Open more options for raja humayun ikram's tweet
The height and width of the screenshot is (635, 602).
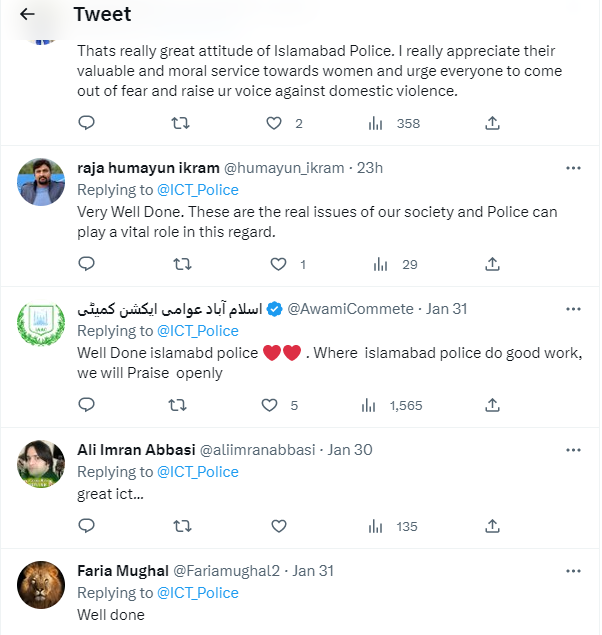(x=573, y=168)
